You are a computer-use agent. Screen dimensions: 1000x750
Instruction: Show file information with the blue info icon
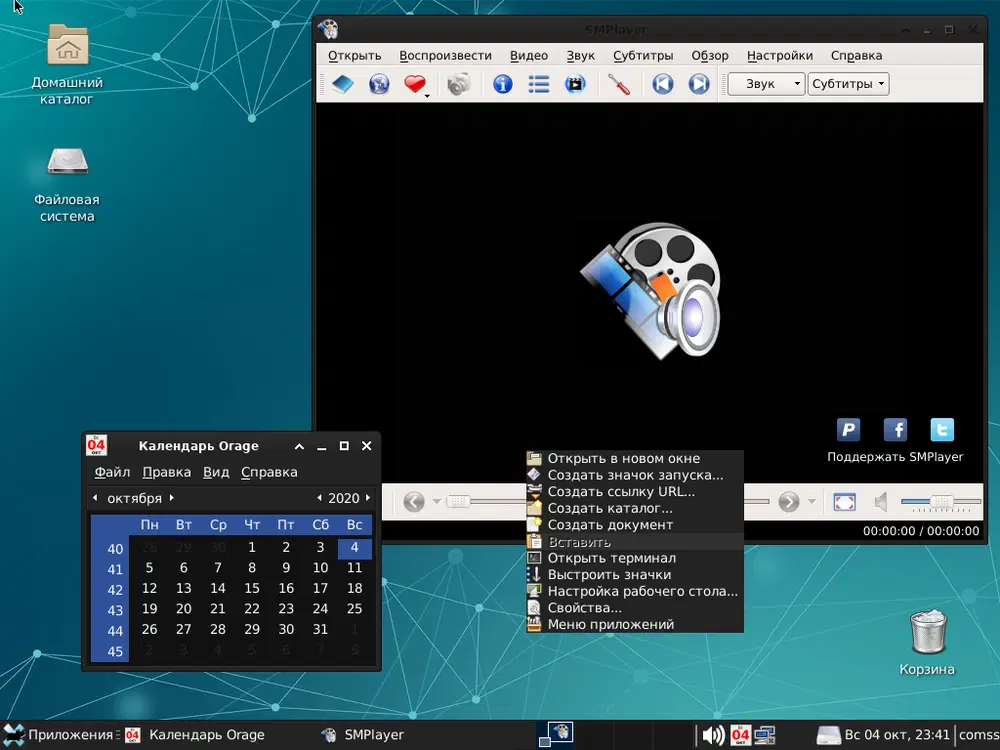coord(502,85)
